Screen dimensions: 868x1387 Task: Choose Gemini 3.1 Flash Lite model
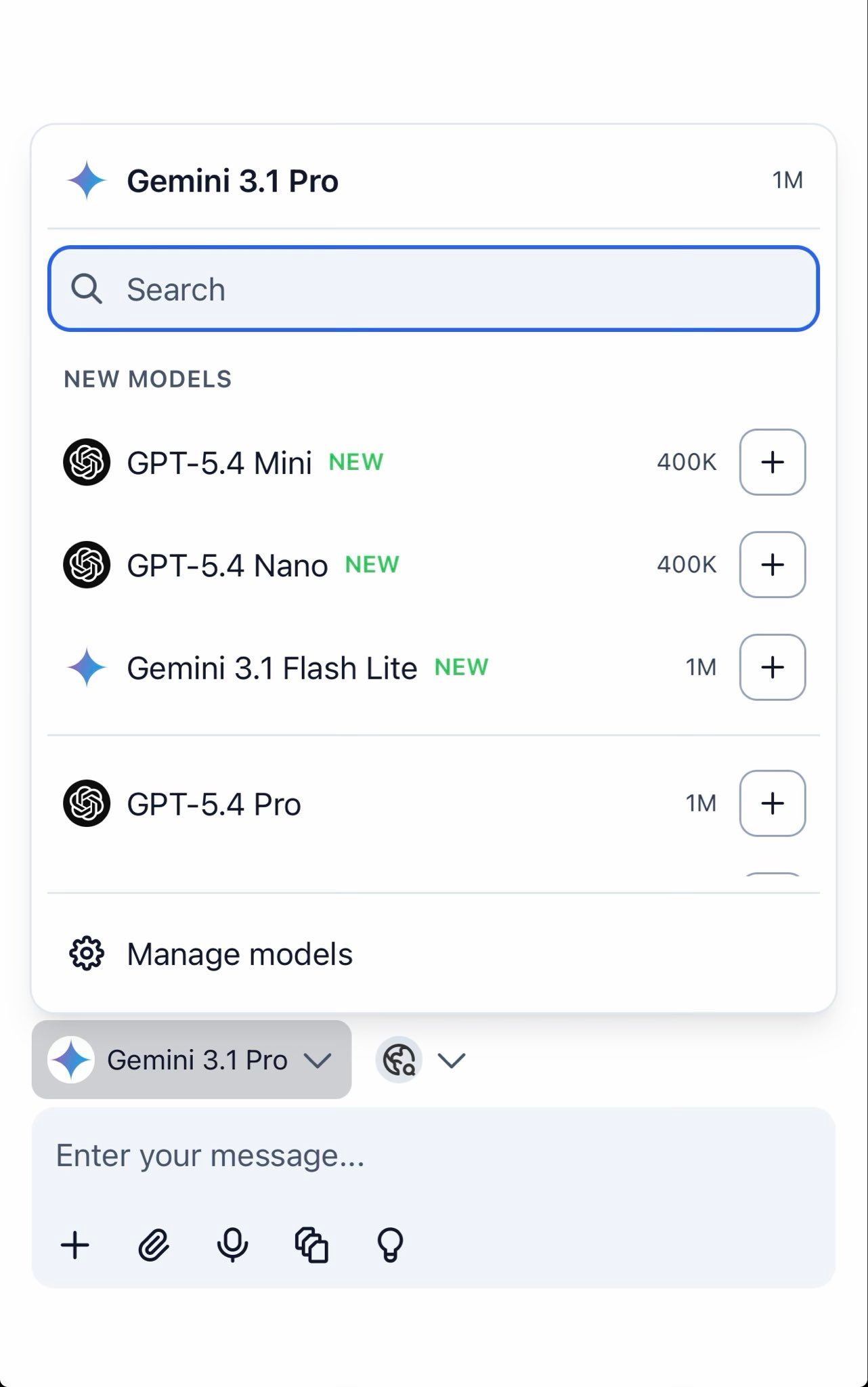pos(272,668)
